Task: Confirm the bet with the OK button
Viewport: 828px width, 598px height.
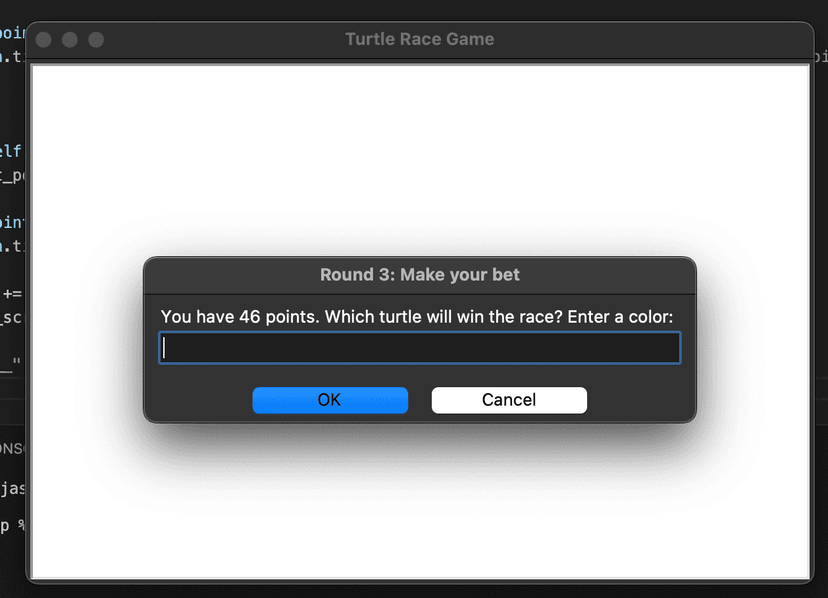Action: [330, 400]
